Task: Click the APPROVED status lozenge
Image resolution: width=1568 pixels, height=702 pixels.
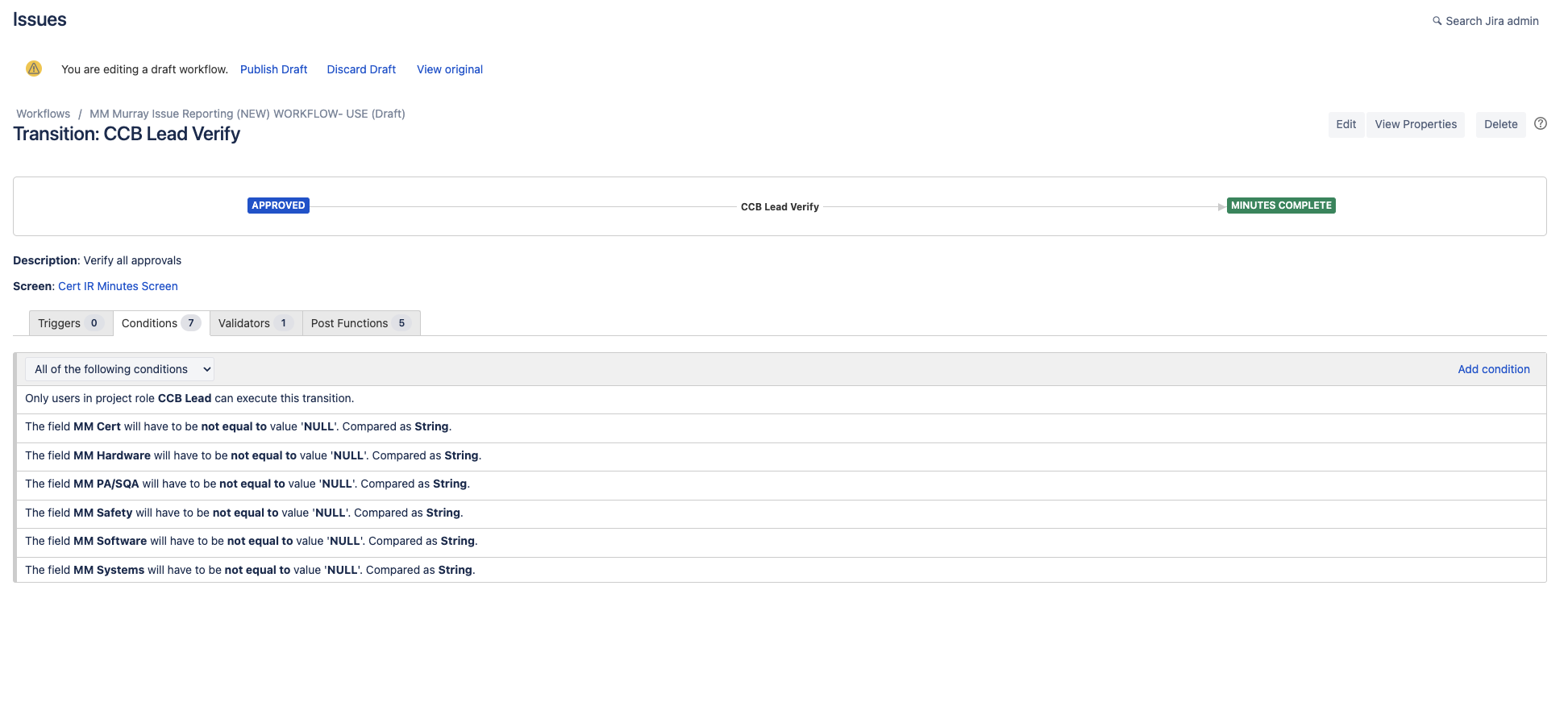Action: [278, 206]
